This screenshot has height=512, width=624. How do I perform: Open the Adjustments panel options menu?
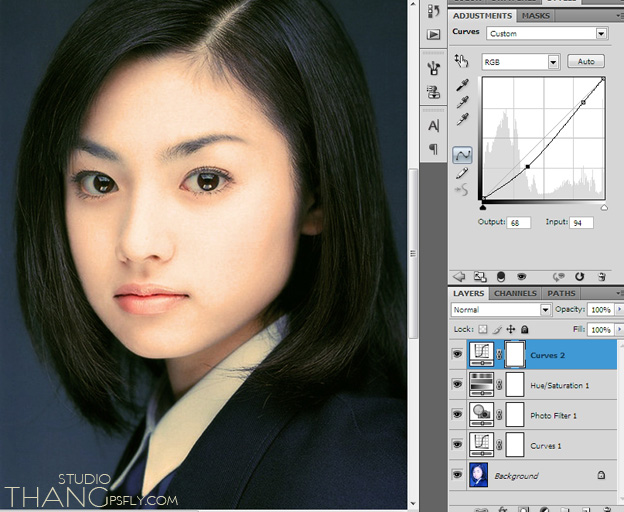[x=620, y=16]
